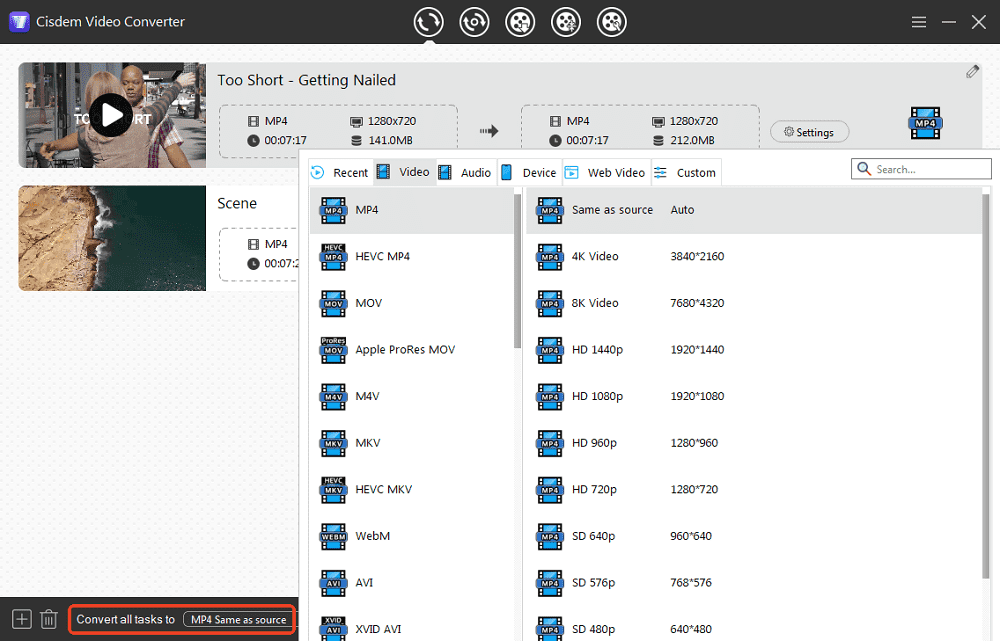1000x641 pixels.
Task: Open Settings for the first video
Action: (809, 132)
